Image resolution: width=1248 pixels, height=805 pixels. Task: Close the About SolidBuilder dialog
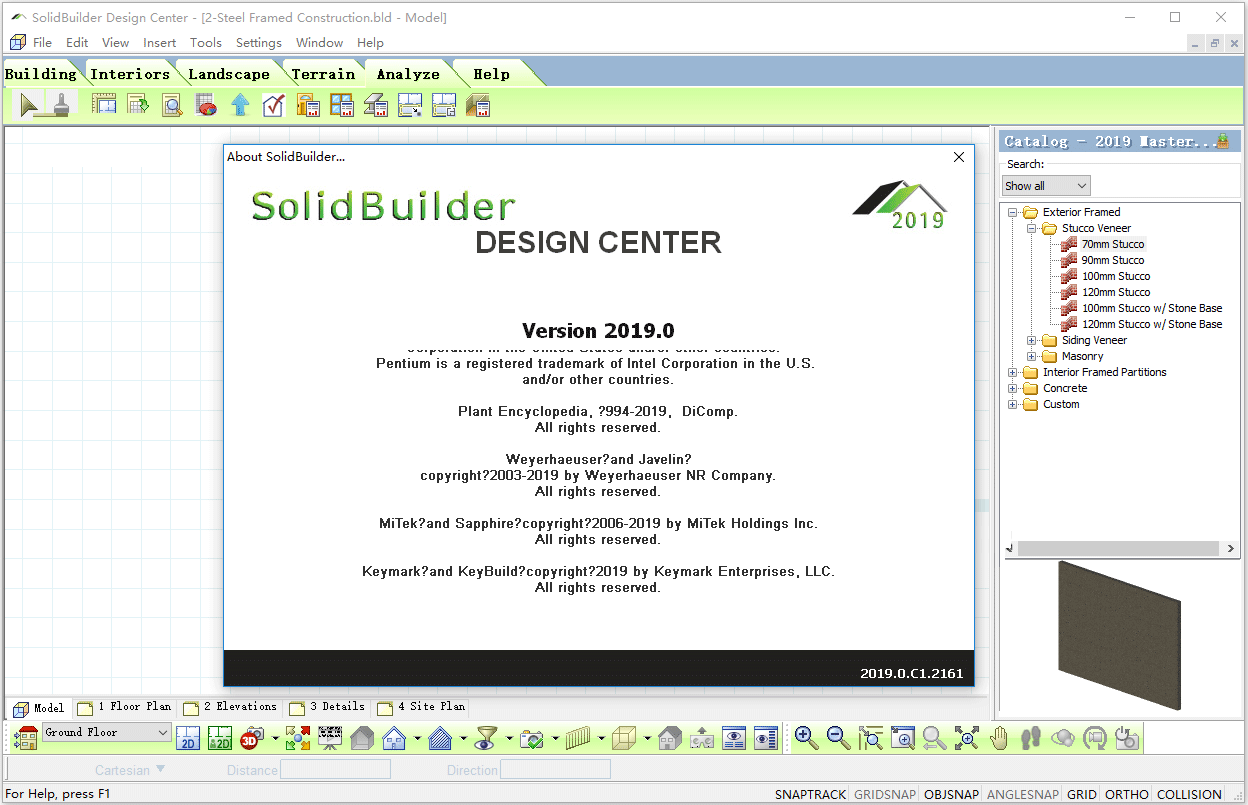[x=959, y=157]
